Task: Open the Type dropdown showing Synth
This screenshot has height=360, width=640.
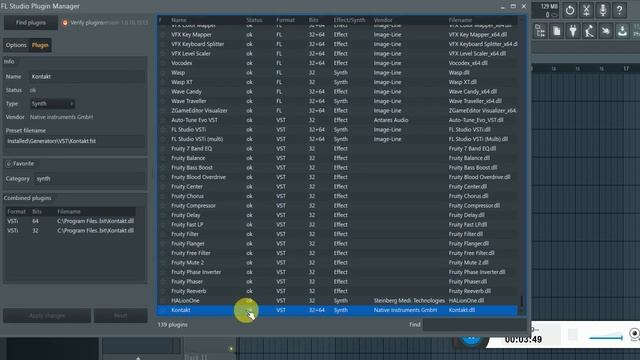Action: (x=52, y=104)
